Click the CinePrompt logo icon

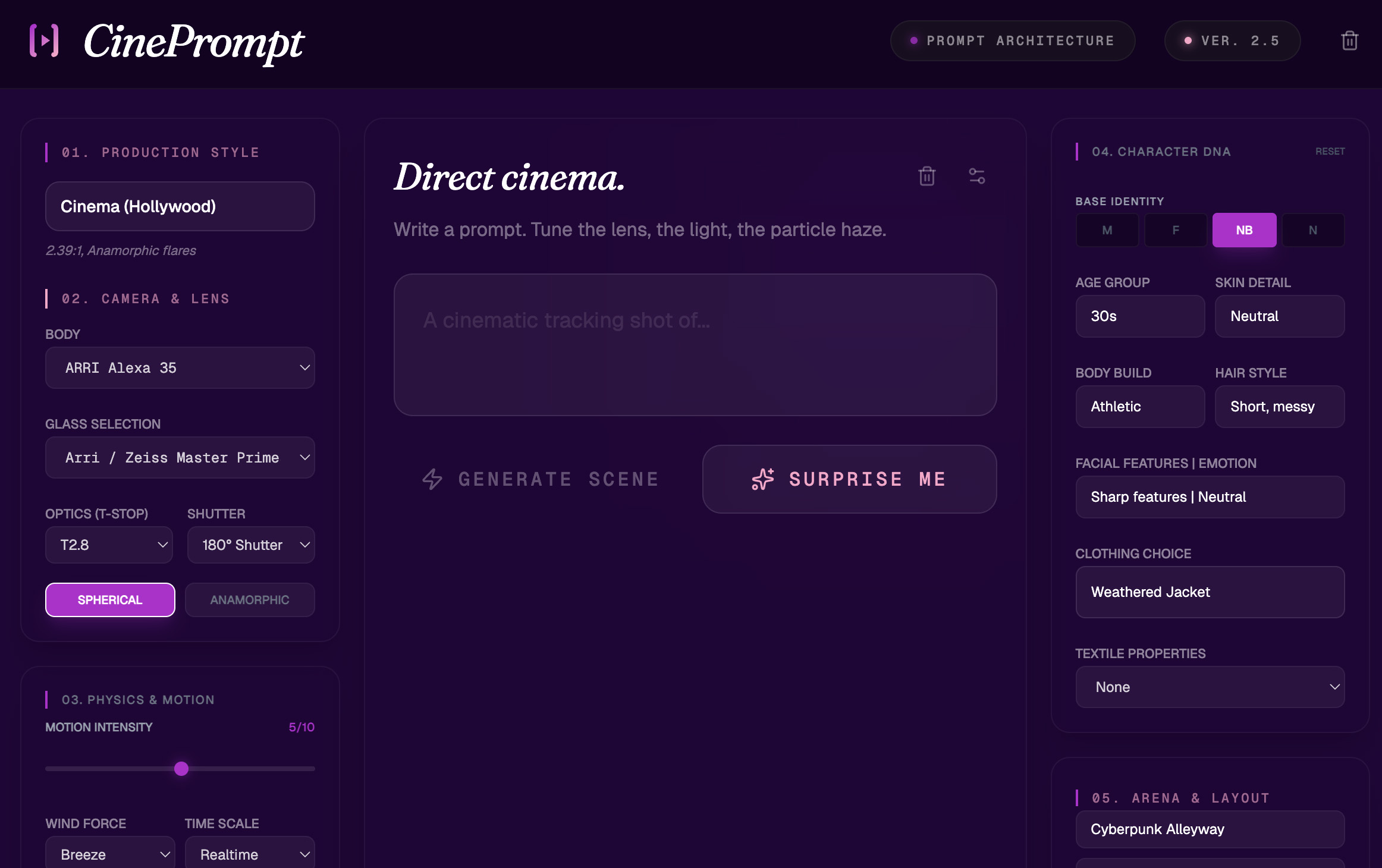pos(43,41)
